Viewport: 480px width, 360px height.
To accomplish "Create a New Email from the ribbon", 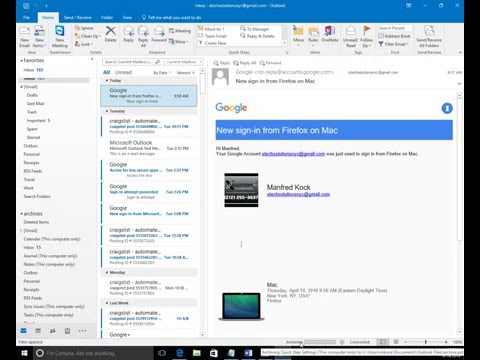I will tap(25, 37).
